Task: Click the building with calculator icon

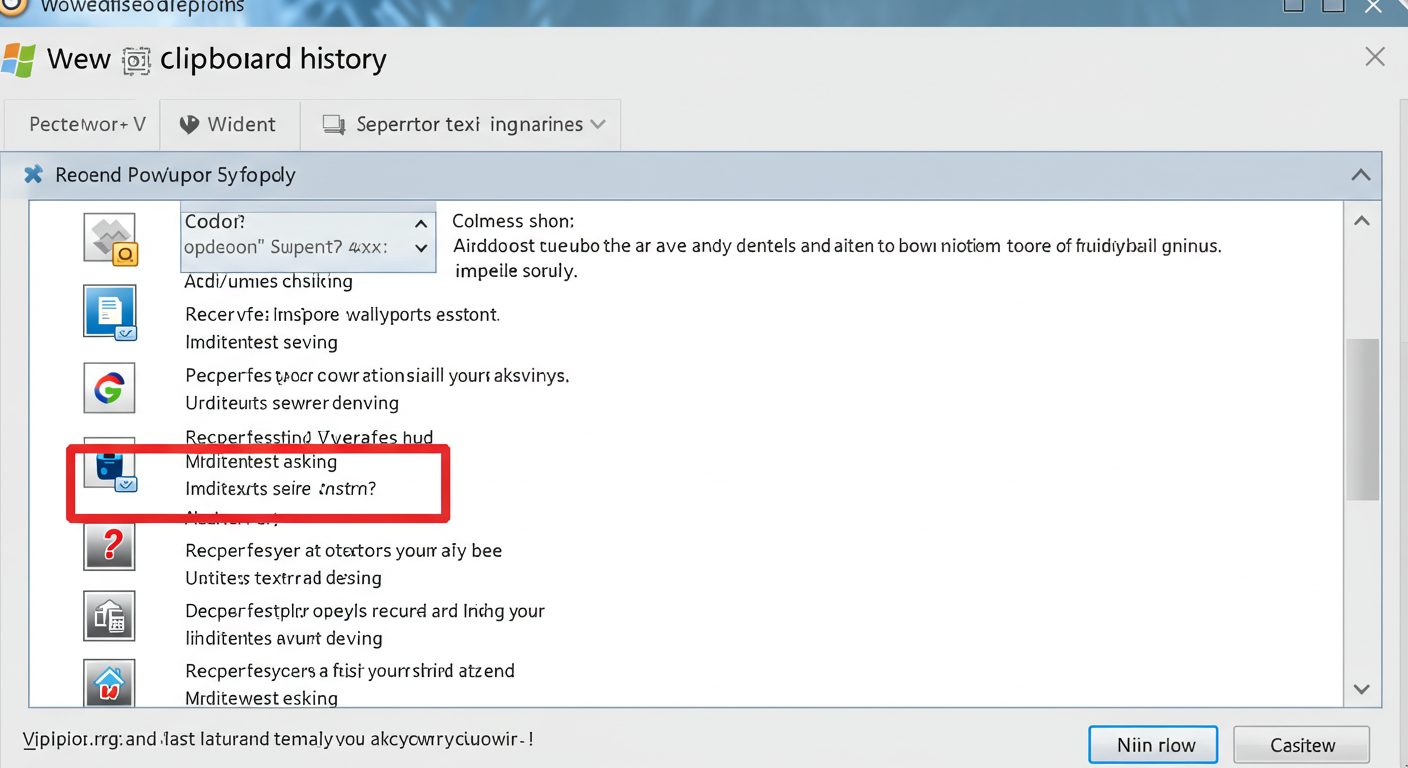Action: (109, 616)
